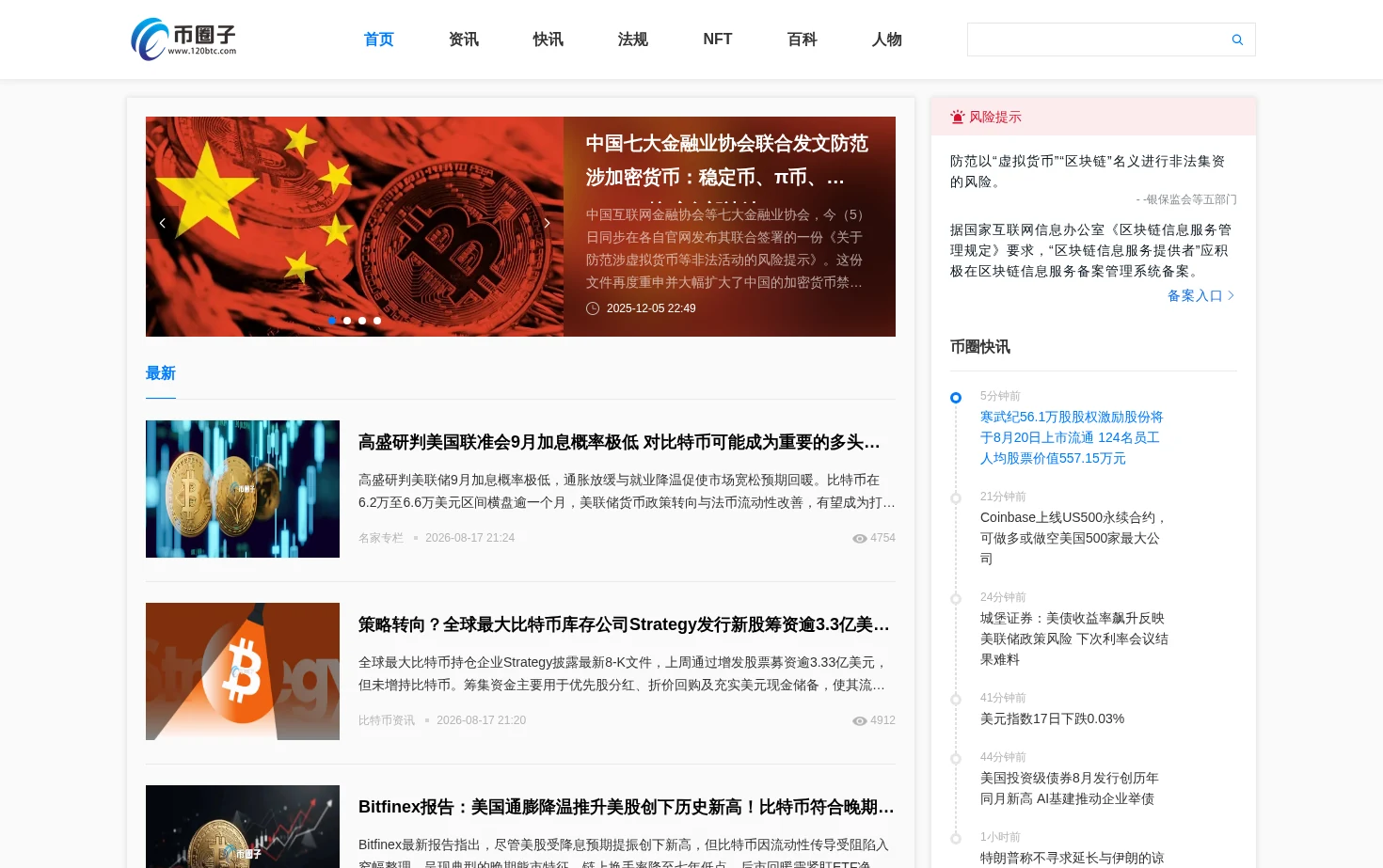1383x868 pixels.
Task: Click the search magnifier icon
Action: (1237, 39)
